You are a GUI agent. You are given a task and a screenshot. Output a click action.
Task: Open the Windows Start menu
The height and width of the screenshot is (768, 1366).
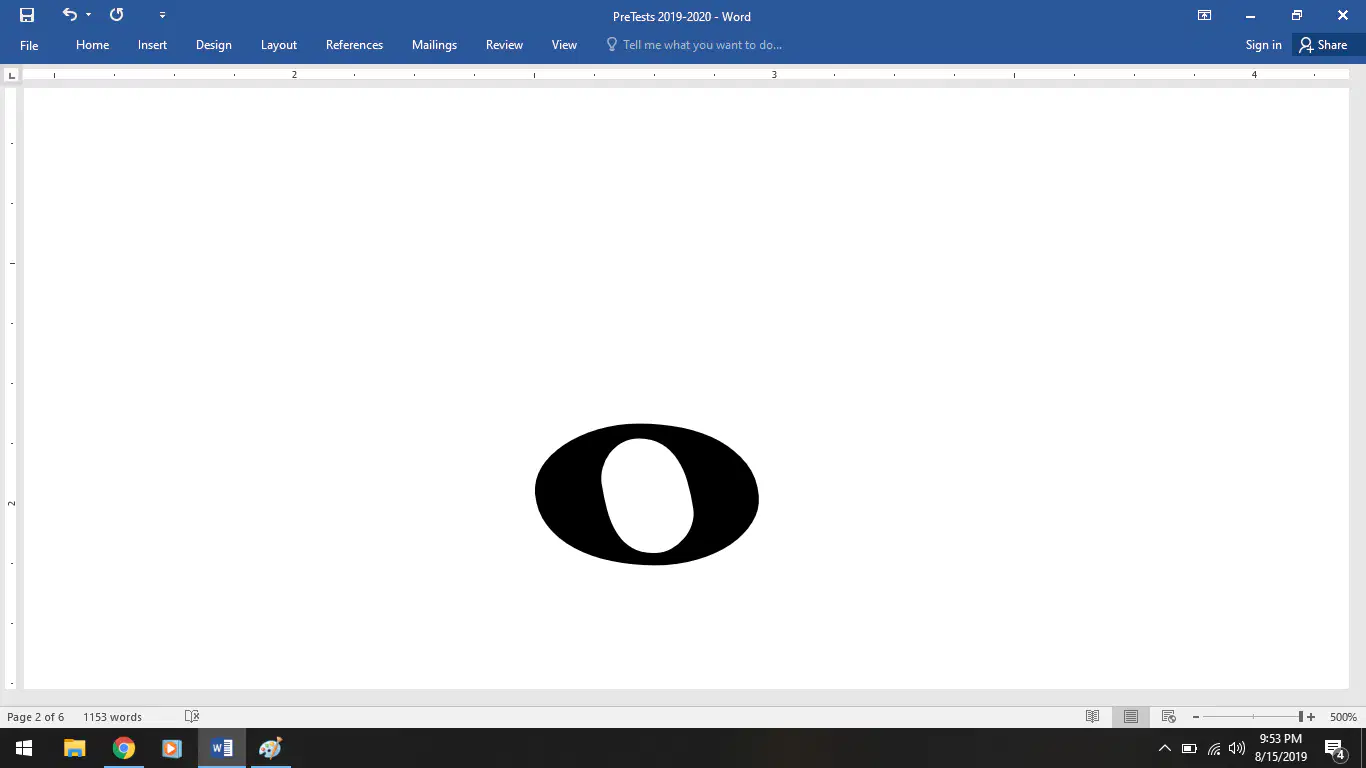coord(24,748)
